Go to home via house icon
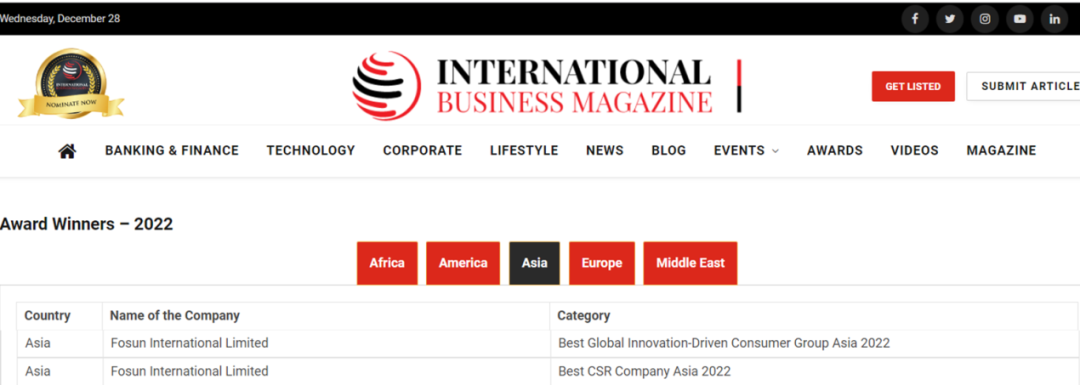This screenshot has height=385, width=1080. point(67,151)
